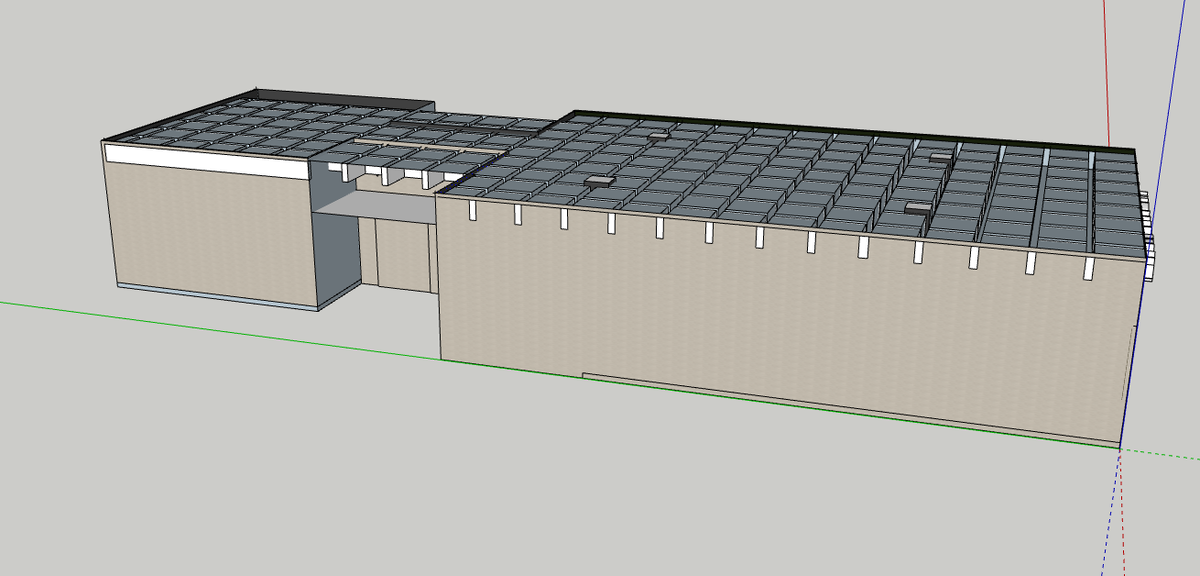Select the white band atop the left building's wall
The height and width of the screenshot is (576, 1200).
[206, 161]
